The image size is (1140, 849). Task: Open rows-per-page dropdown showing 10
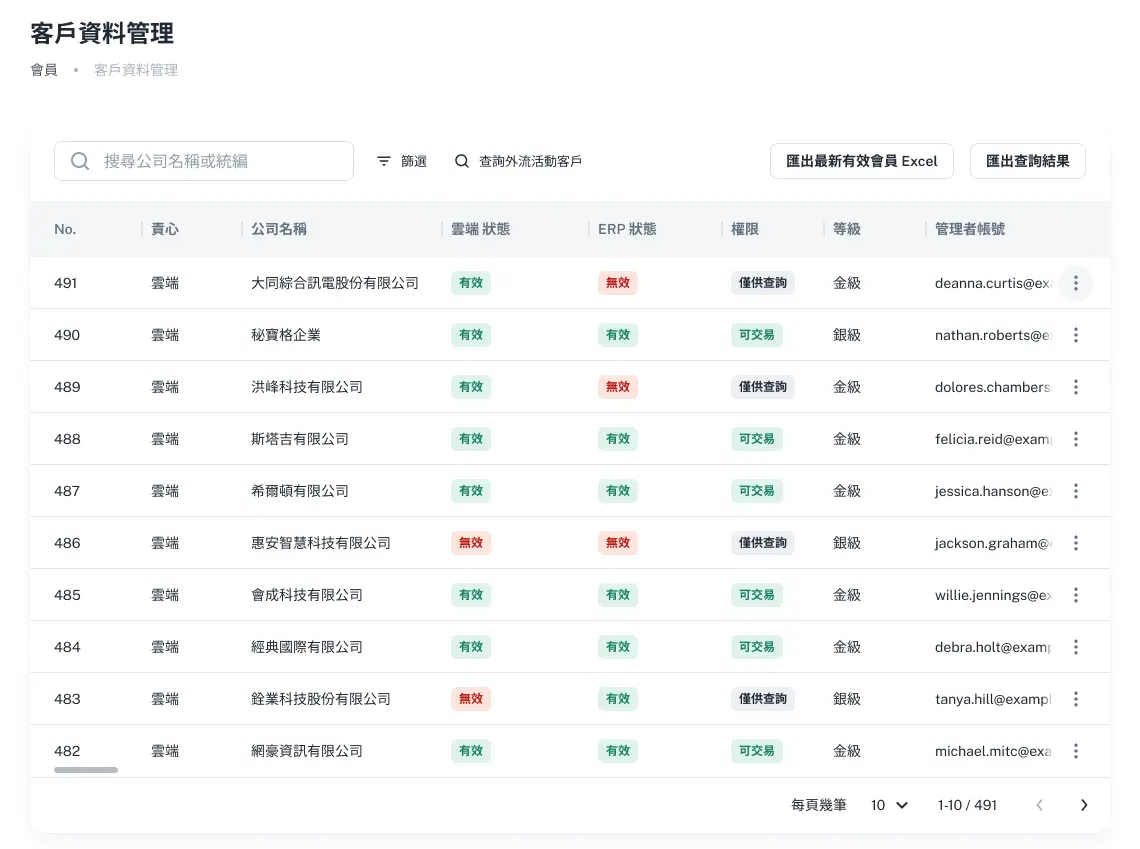pyautogui.click(x=889, y=805)
